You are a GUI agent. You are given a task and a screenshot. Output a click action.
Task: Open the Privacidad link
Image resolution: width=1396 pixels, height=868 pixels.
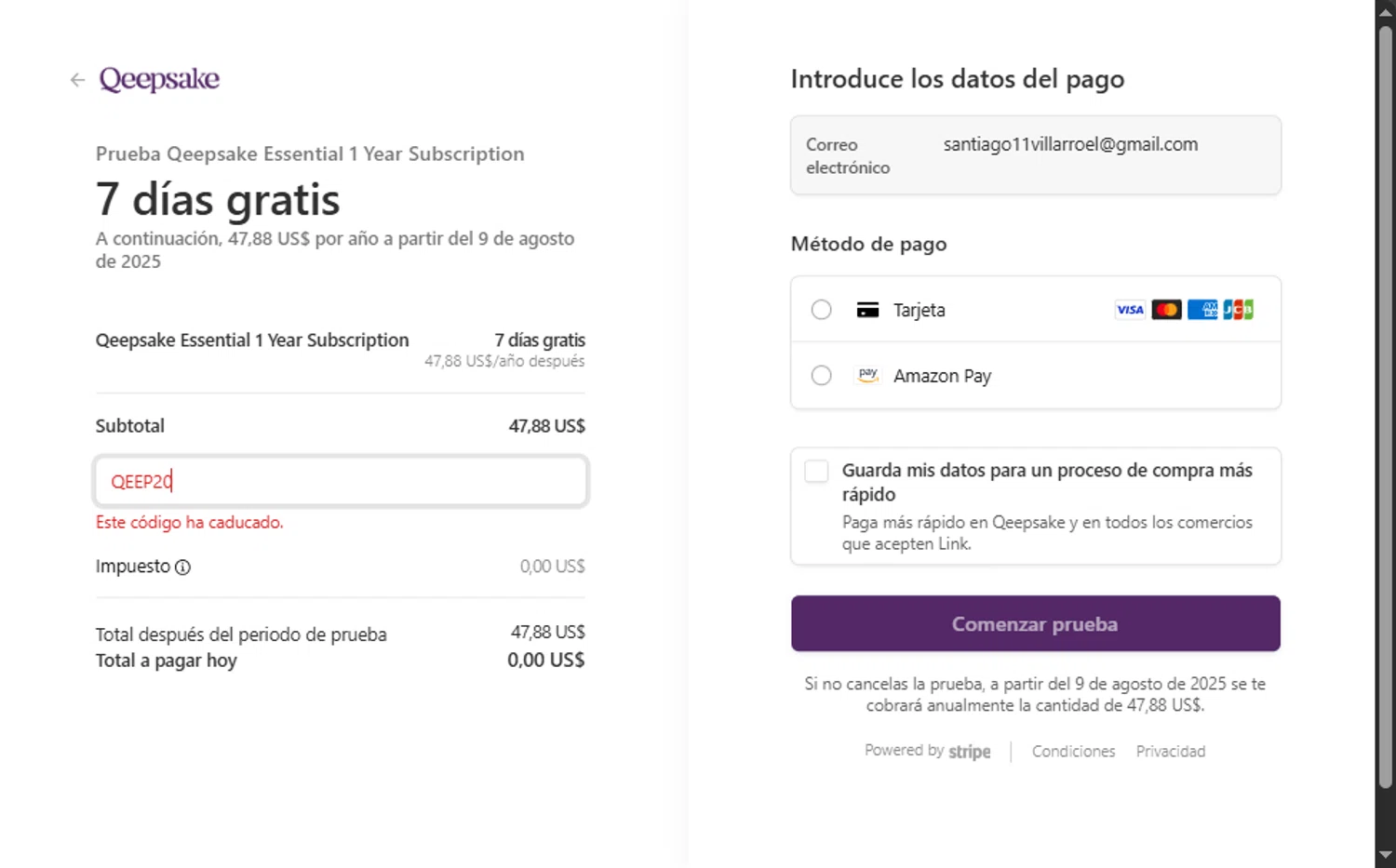pos(1170,752)
